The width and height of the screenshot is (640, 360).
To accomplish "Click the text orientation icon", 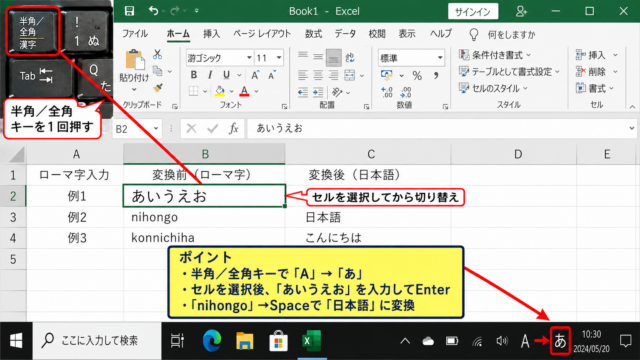I will (337, 92).
